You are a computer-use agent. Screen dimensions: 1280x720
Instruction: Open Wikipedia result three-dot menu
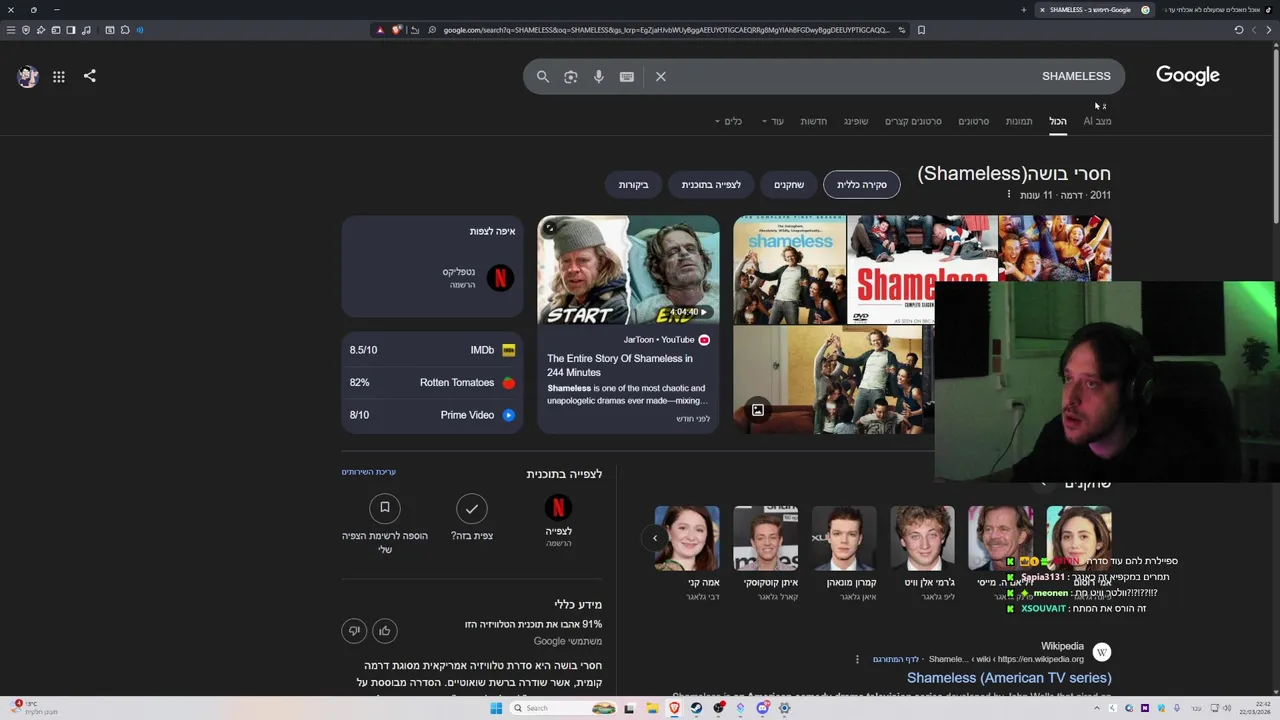(857, 659)
